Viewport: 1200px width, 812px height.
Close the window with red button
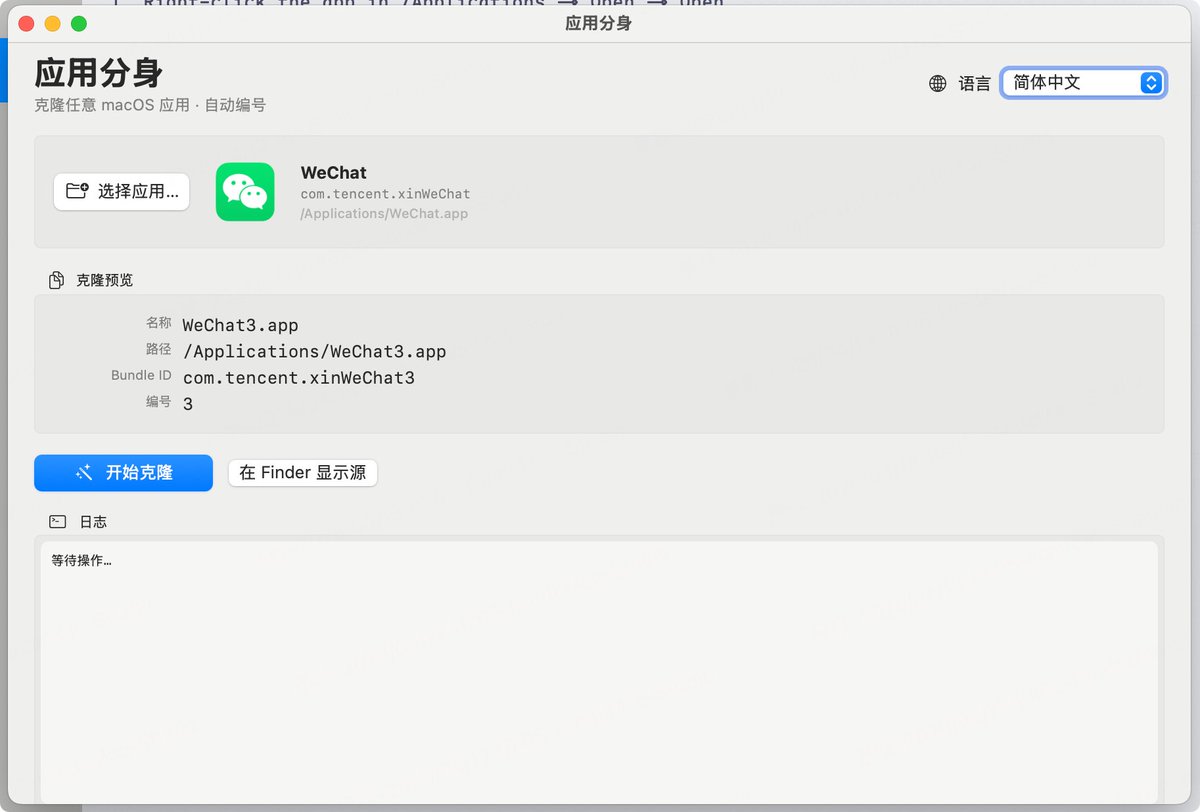click(27, 23)
